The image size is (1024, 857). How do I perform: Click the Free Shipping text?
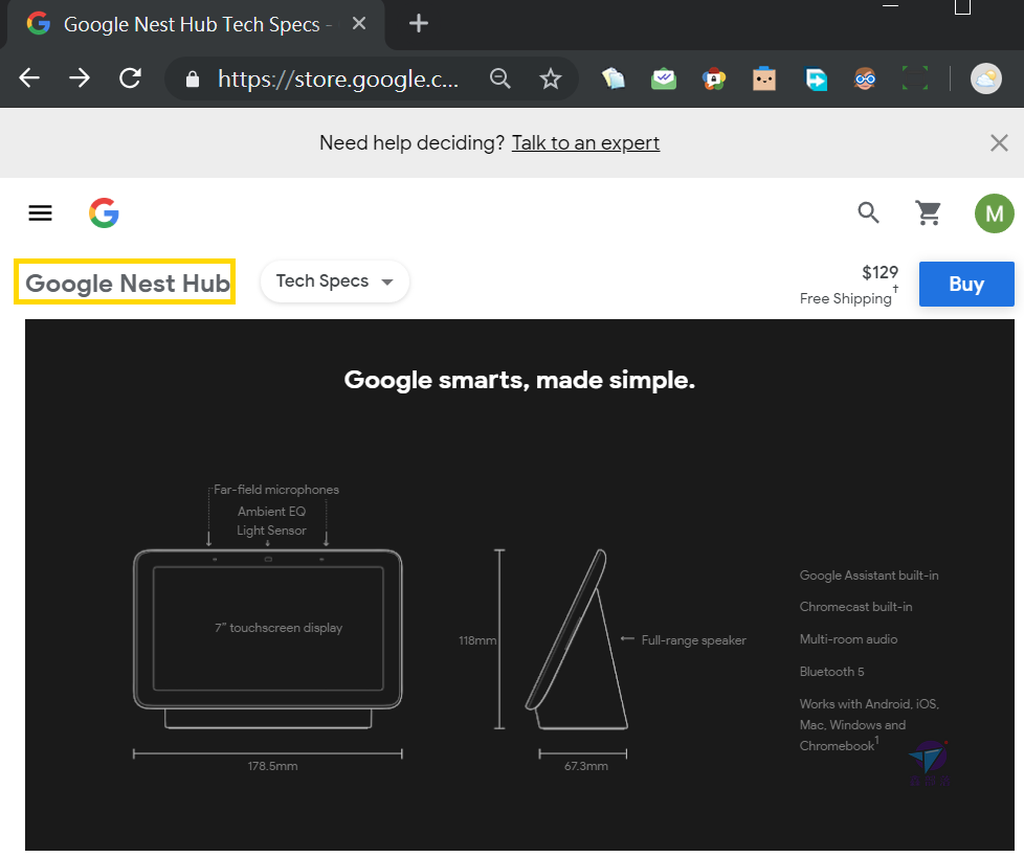pos(846,299)
